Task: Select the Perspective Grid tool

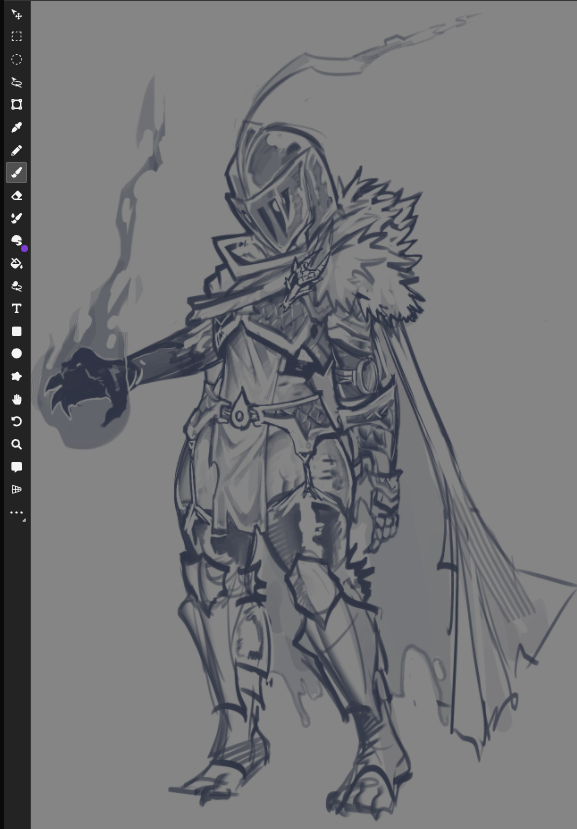Action: [16, 490]
